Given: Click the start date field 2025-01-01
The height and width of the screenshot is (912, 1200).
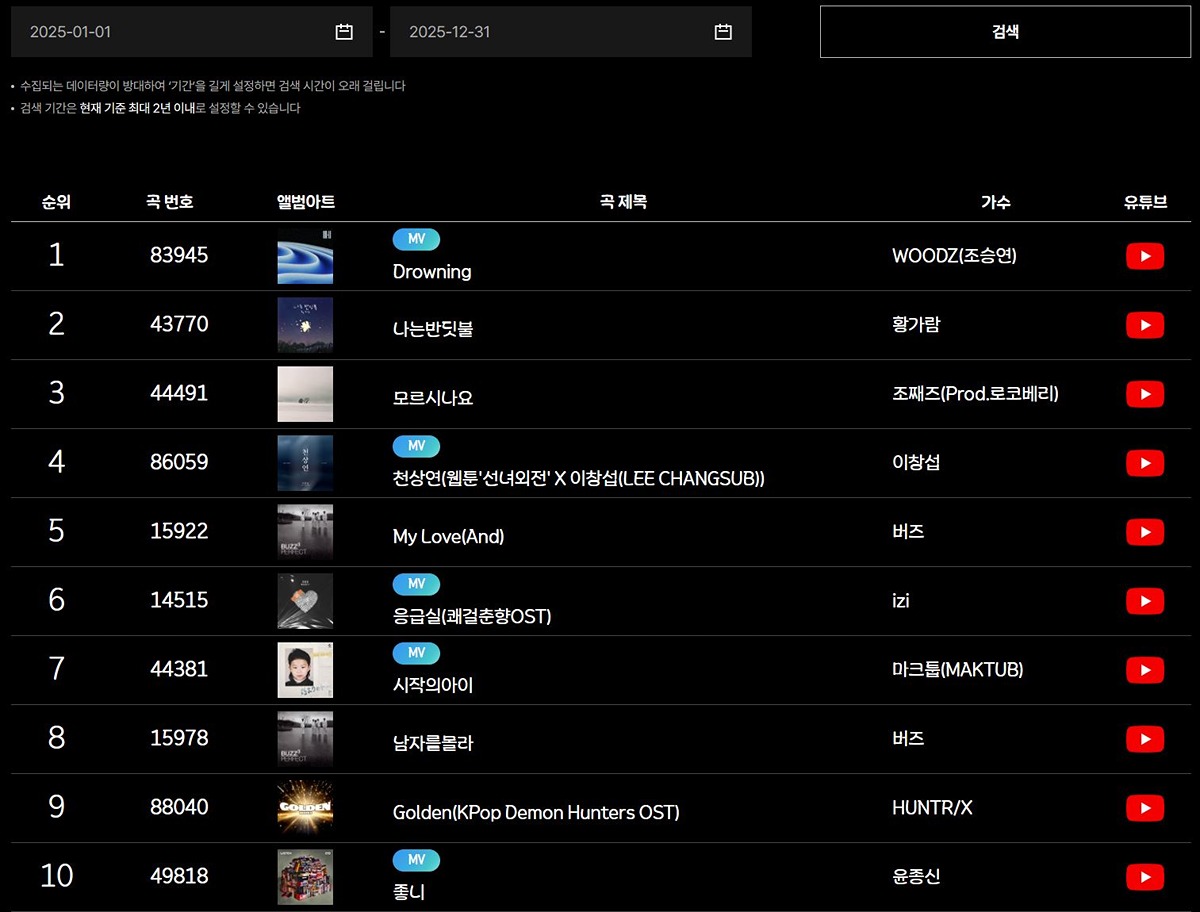Looking at the screenshot, I should tap(170, 32).
